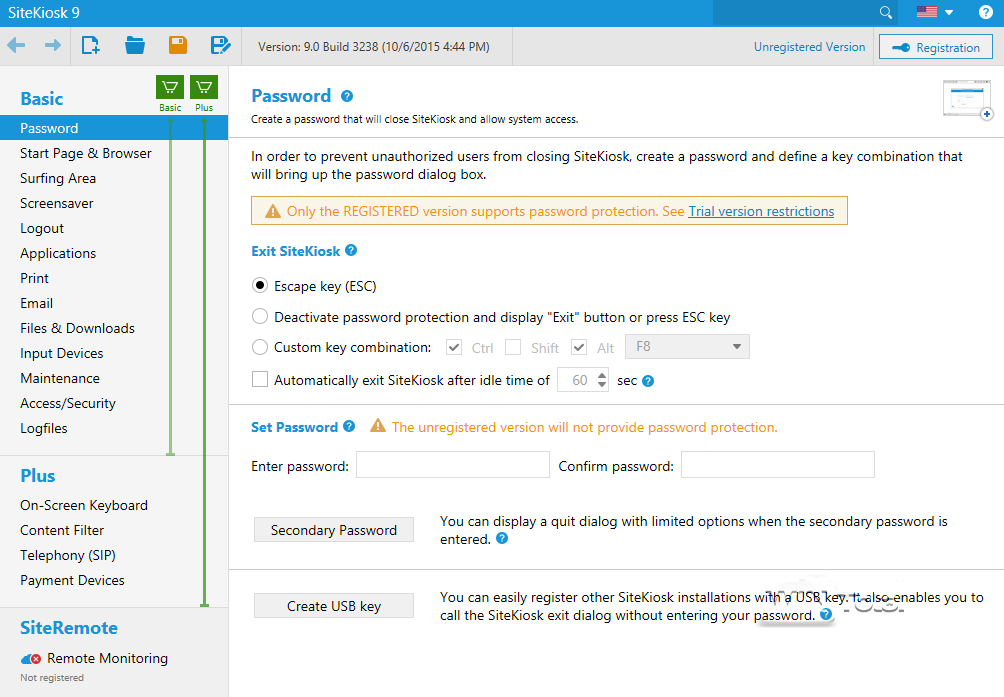Open Logfiles section
The height and width of the screenshot is (697, 1004).
[44, 428]
